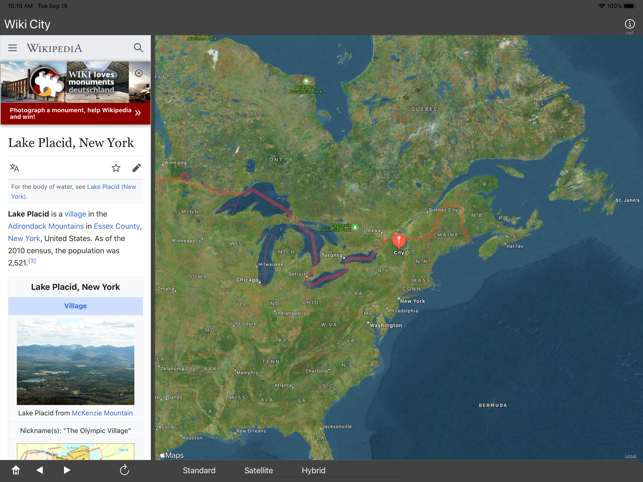Dismiss the Wiki Loves Monuments banner
The width and height of the screenshot is (643, 482).
(139, 73)
